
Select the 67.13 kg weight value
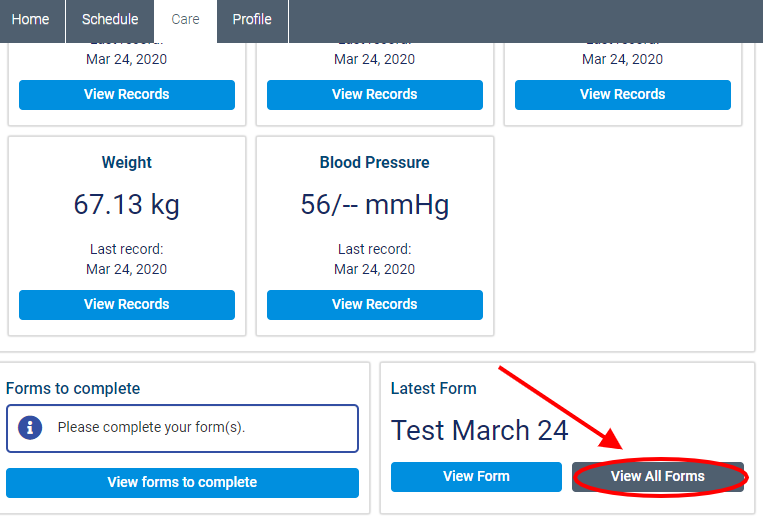[127, 205]
